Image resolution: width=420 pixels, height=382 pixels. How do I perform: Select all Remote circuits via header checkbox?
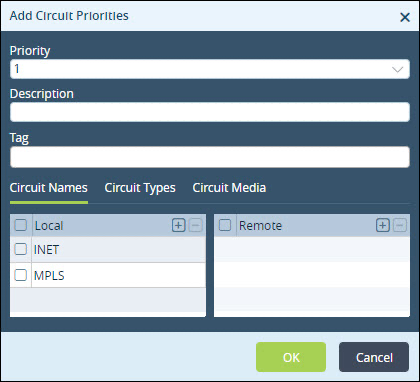pos(225,225)
